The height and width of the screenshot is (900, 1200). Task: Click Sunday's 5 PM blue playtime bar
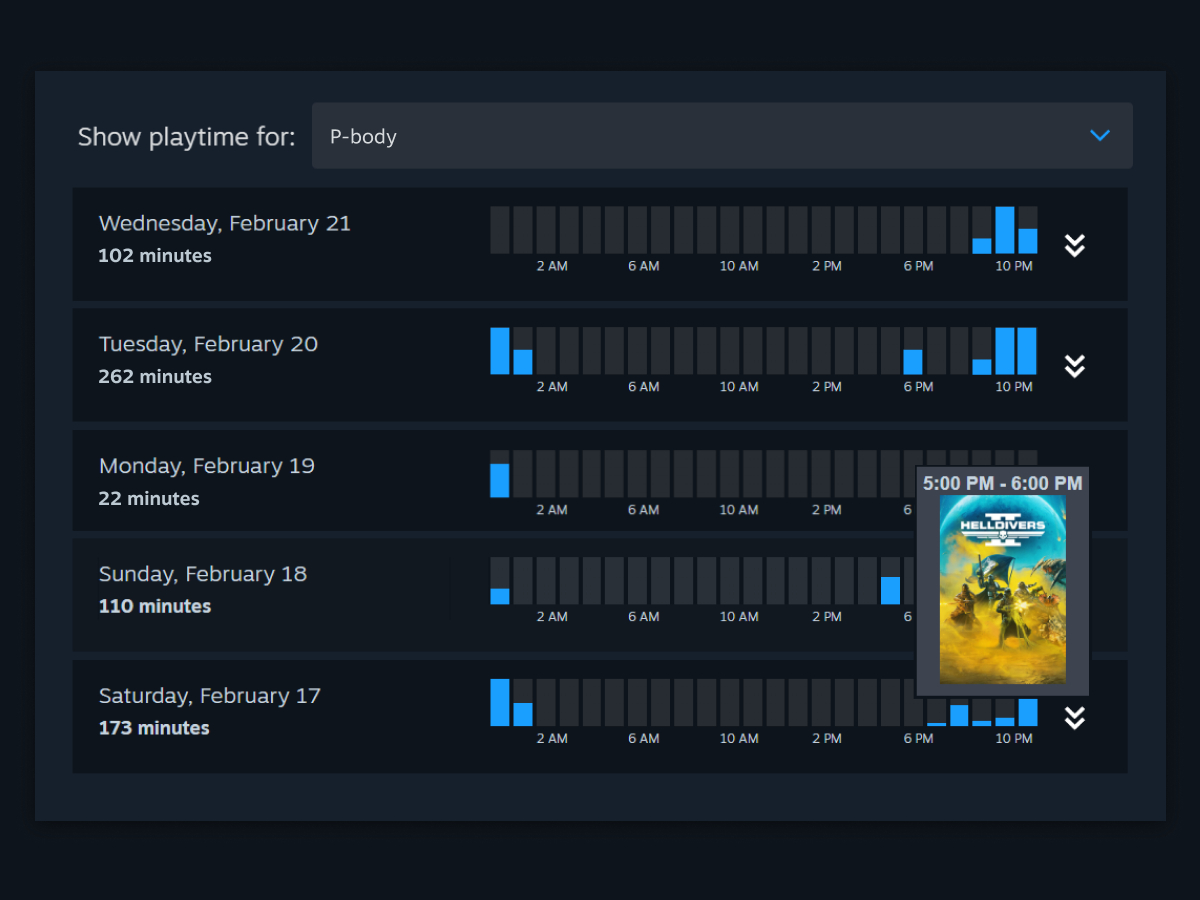pos(890,590)
